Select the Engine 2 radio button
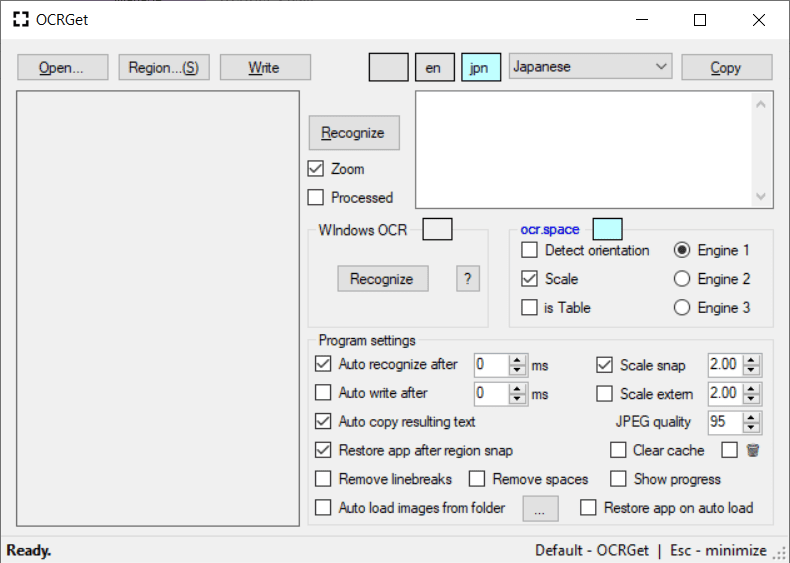 click(682, 279)
